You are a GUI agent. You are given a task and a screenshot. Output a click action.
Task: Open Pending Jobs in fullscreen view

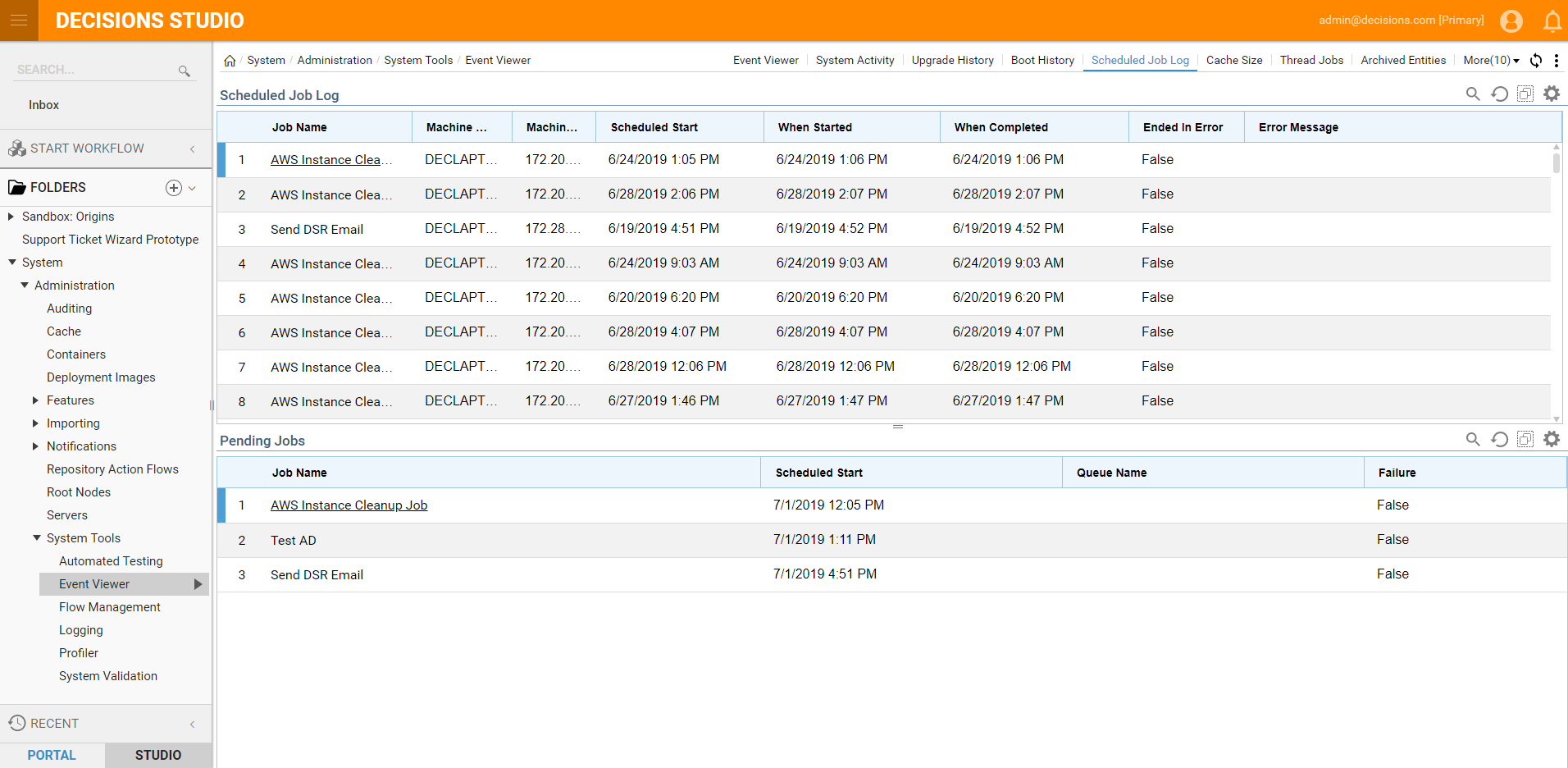pos(1525,439)
